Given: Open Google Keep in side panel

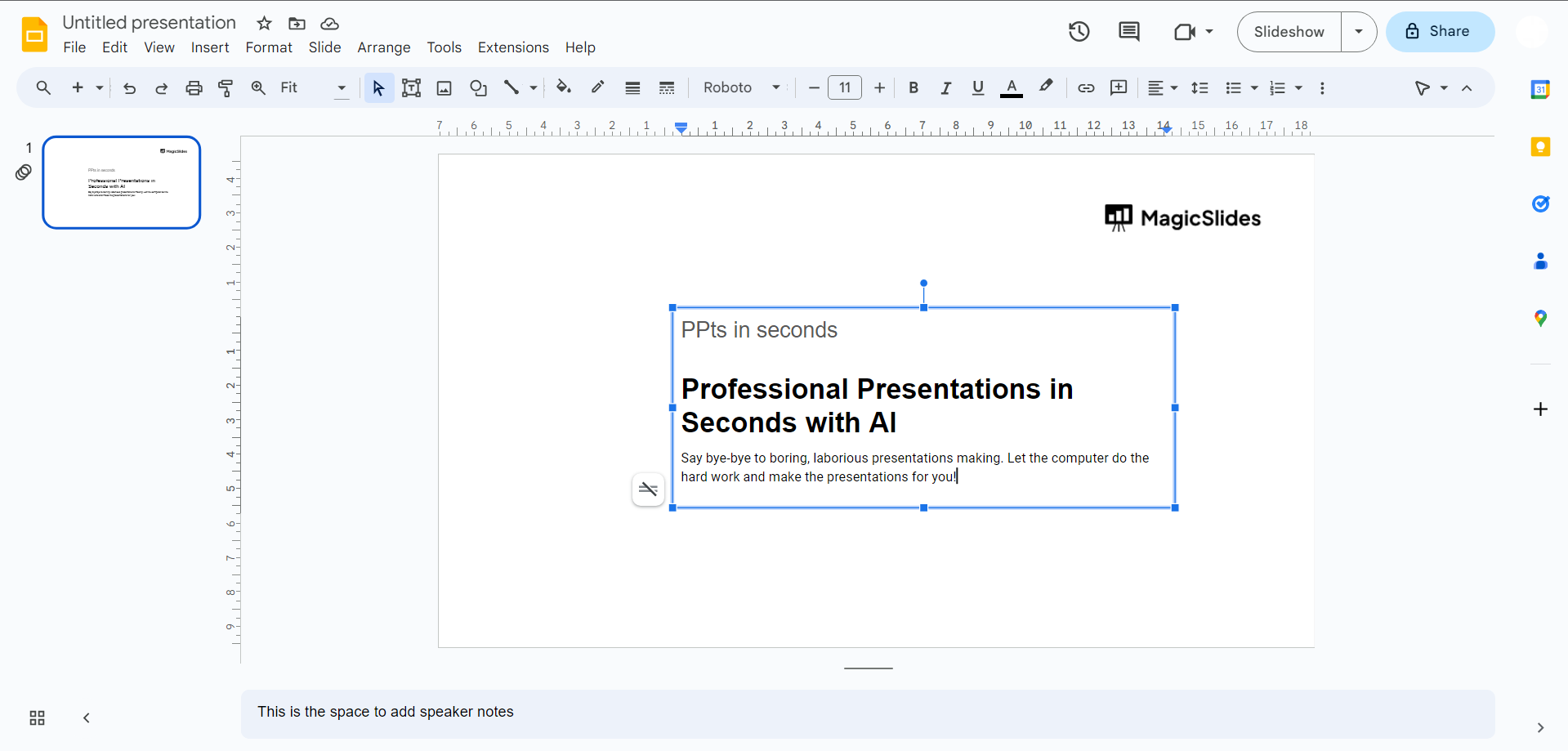Looking at the screenshot, I should pyautogui.click(x=1540, y=147).
